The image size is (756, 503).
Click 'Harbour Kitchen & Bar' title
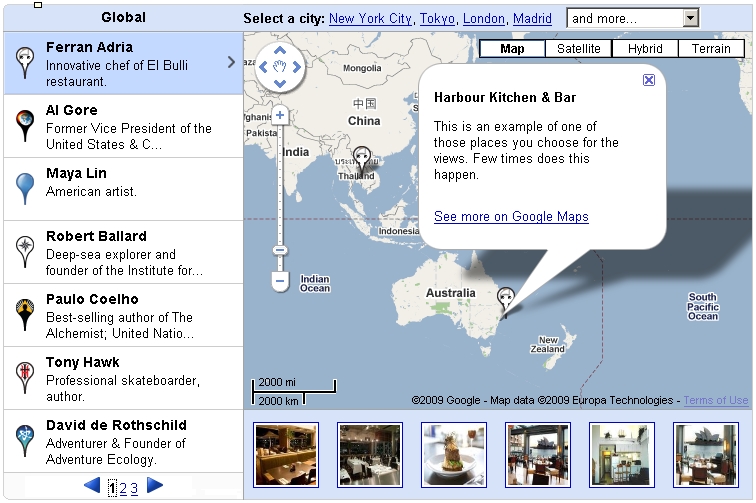505,97
